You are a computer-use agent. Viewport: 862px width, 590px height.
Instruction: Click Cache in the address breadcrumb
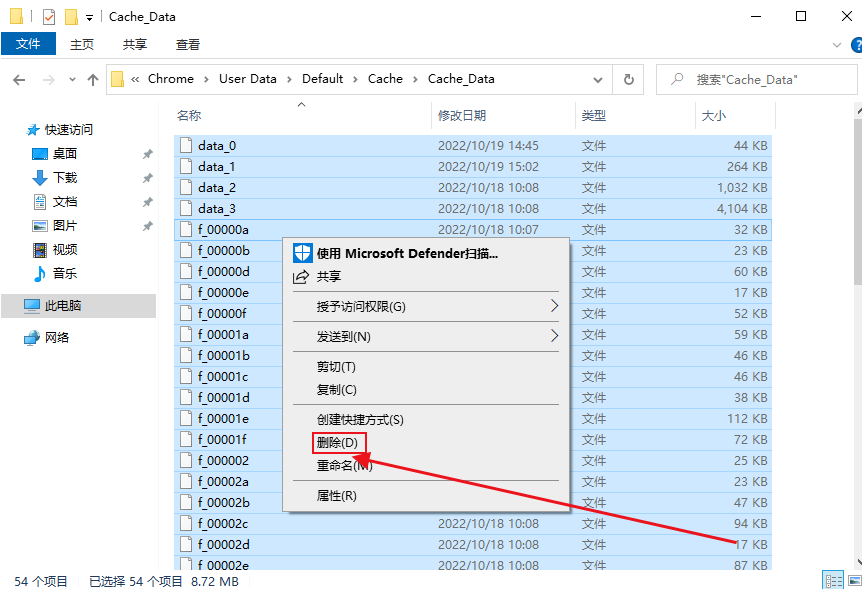coord(385,79)
